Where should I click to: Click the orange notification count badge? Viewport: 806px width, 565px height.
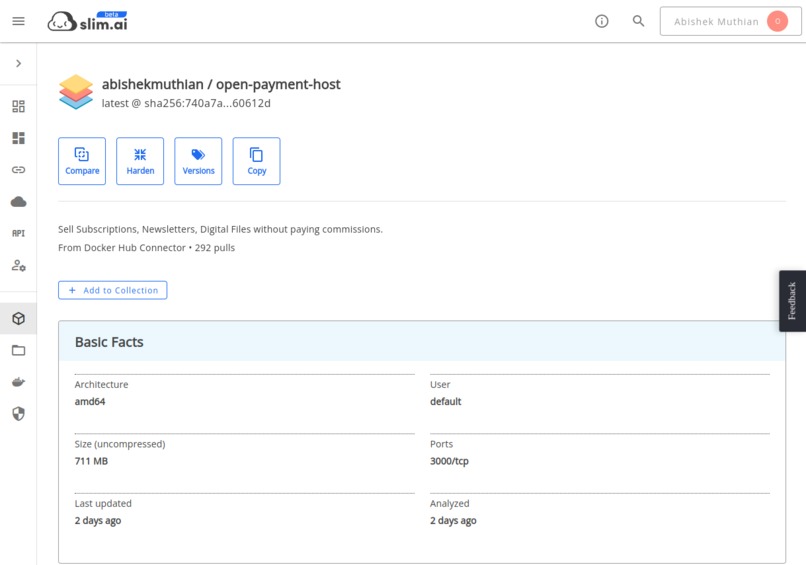777,21
